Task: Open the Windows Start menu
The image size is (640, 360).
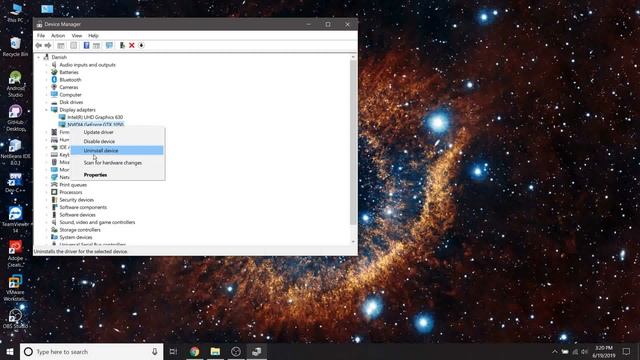Action: tap(10, 351)
